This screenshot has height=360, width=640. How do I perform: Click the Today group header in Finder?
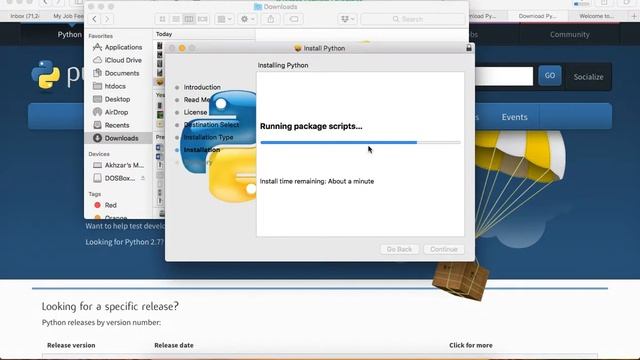pyautogui.click(x=164, y=34)
